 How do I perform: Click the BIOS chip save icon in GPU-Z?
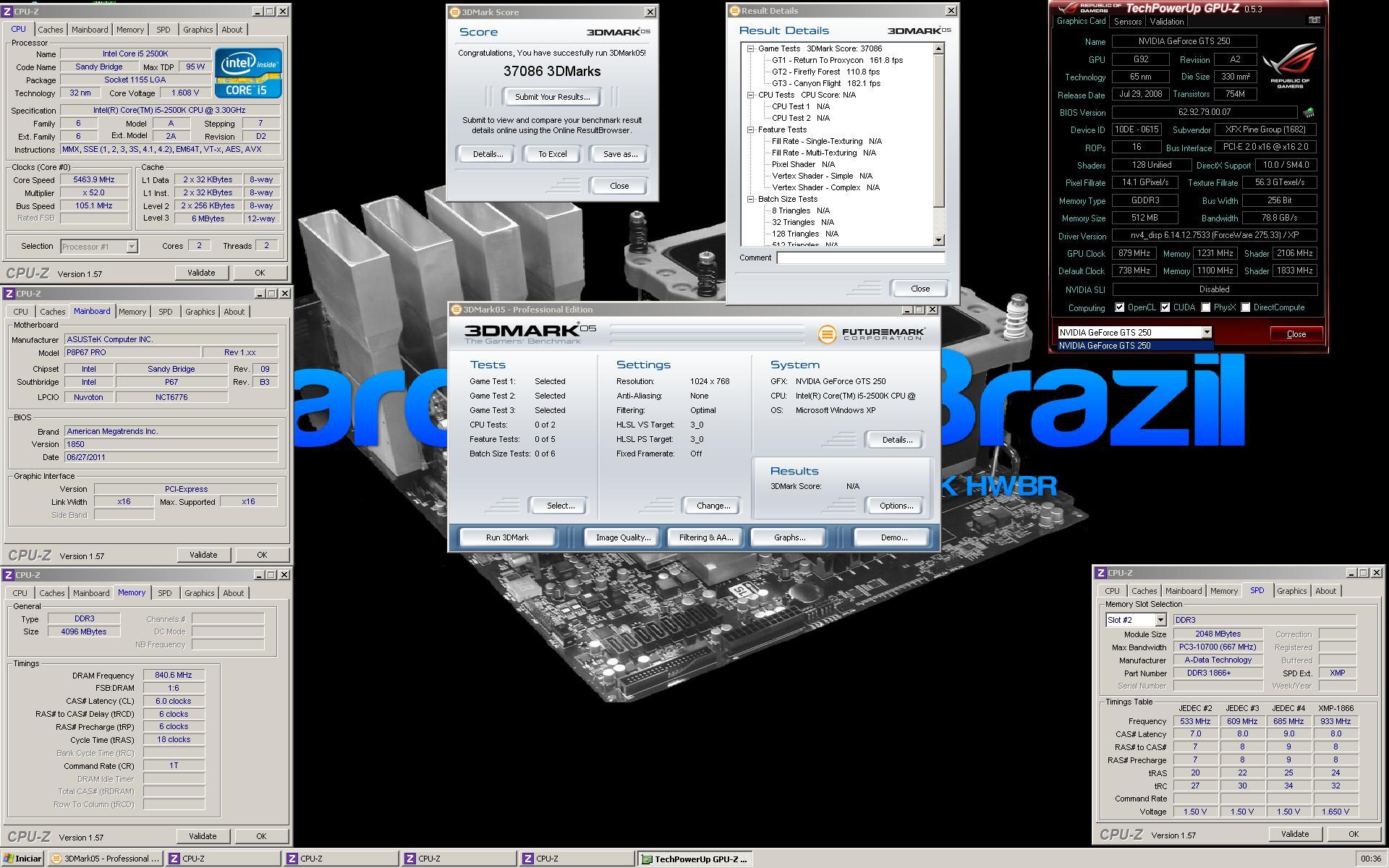tap(1309, 112)
